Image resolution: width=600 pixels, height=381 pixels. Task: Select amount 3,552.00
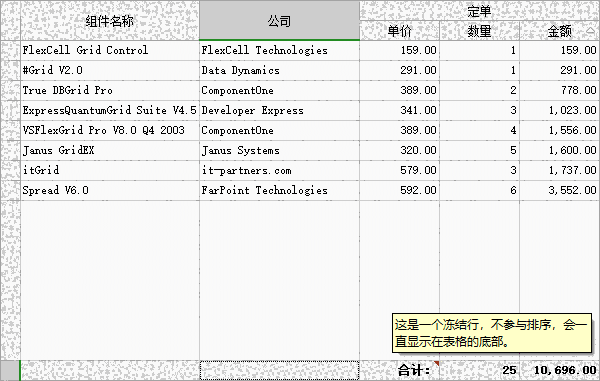559,190
